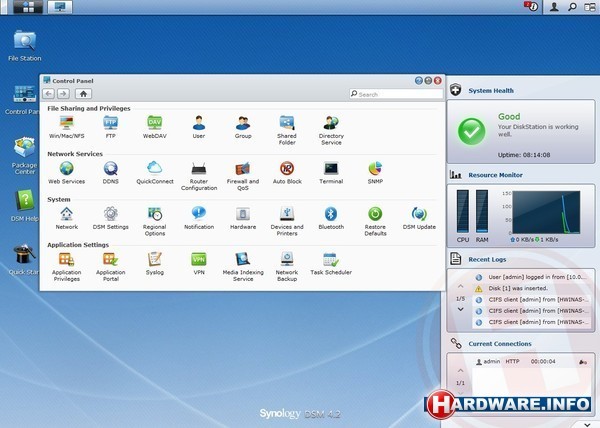
Task: Open Task Scheduler
Action: (331, 264)
